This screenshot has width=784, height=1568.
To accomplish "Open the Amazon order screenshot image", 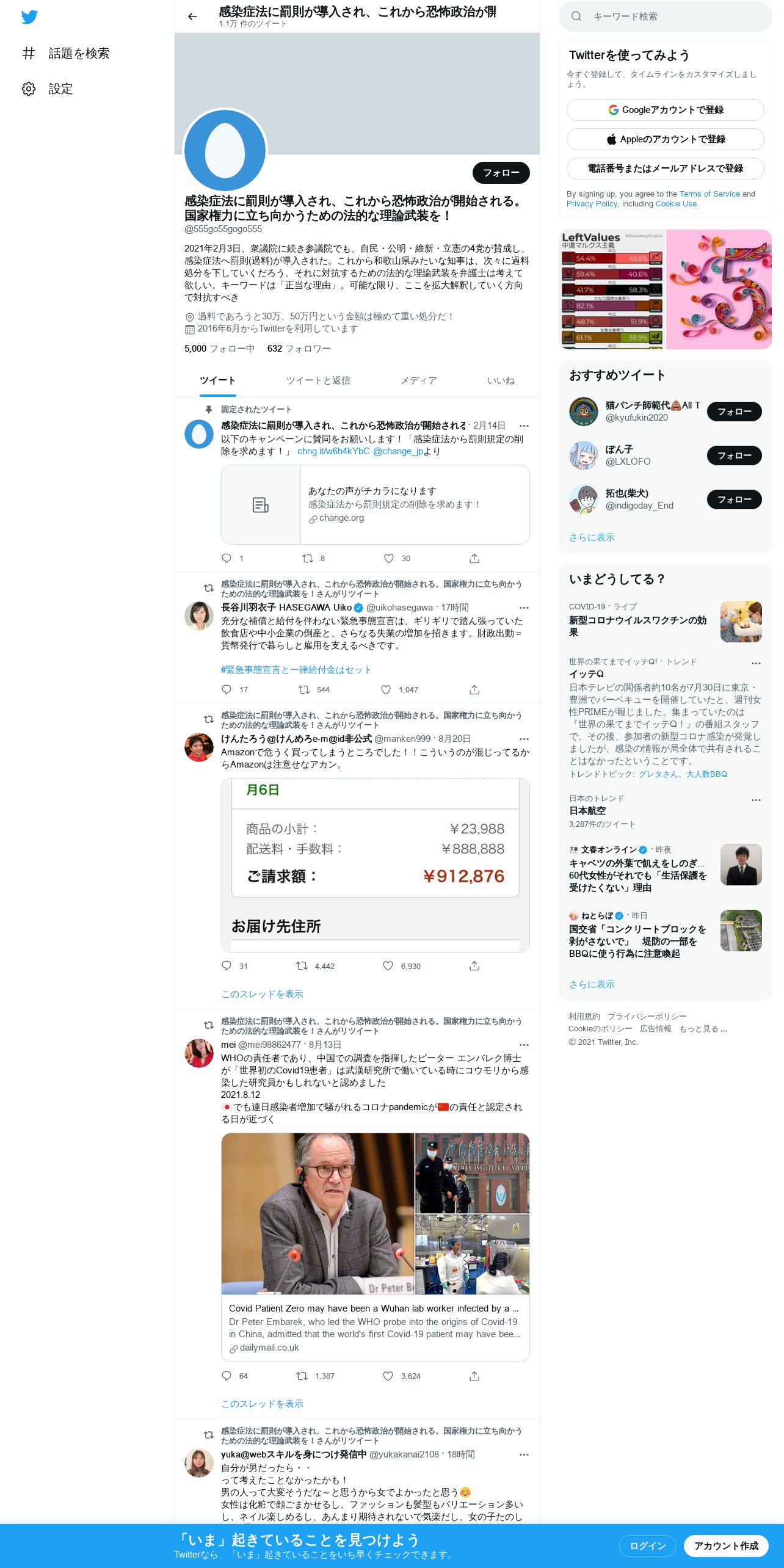I will [375, 865].
